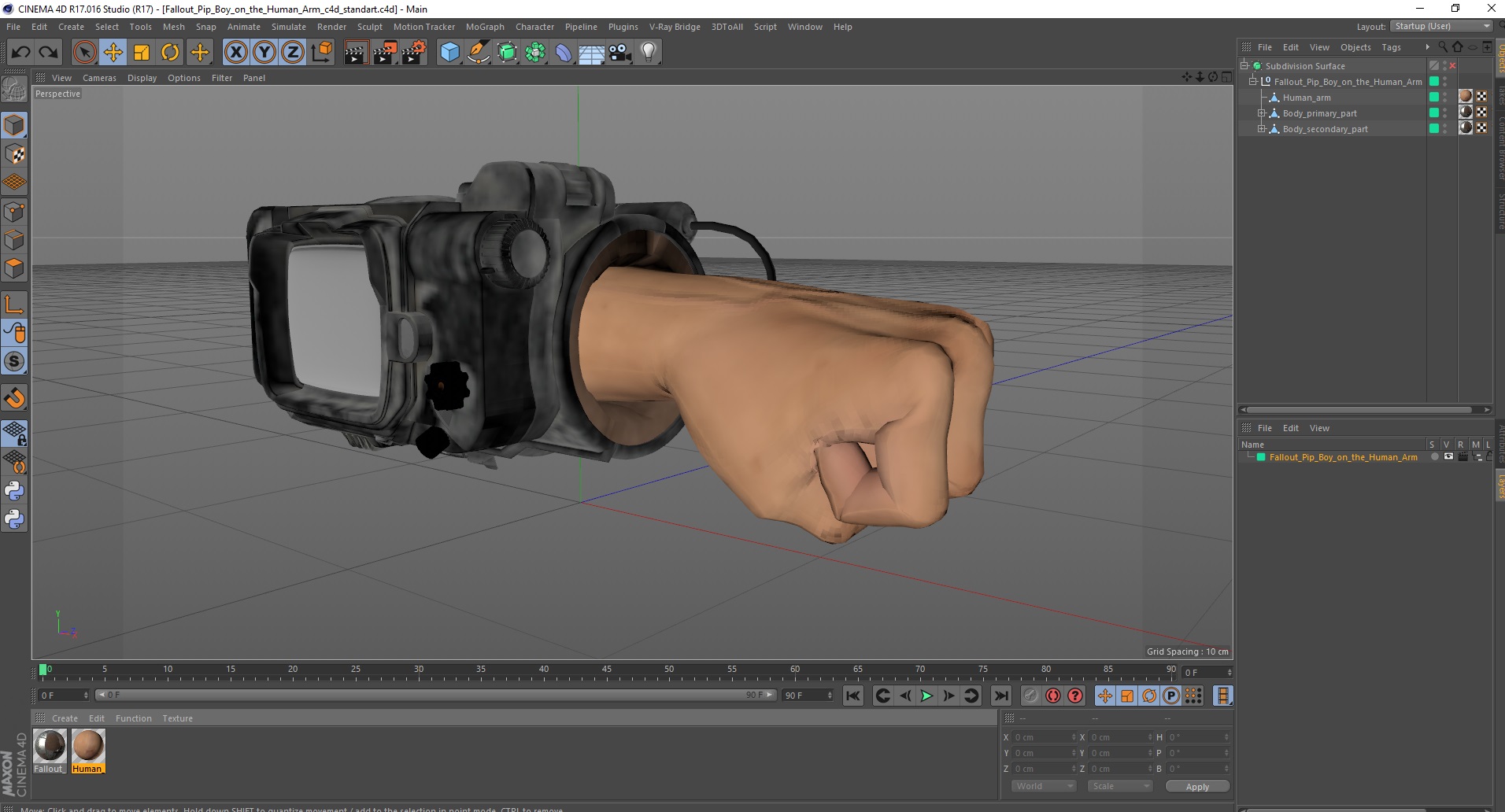Expand the Body_secondary_part object
1505x812 pixels.
(1261, 128)
